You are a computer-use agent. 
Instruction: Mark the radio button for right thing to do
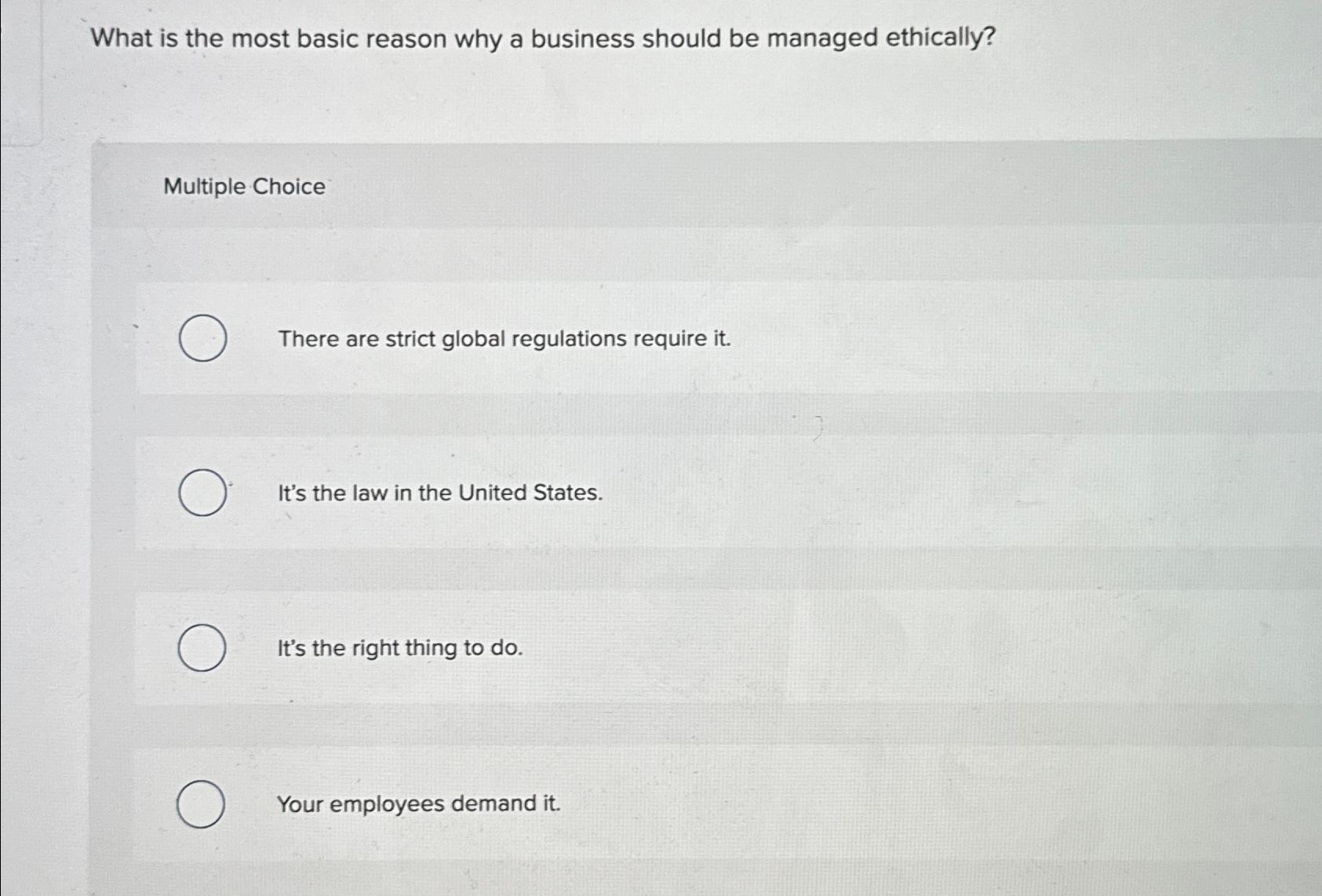(x=202, y=648)
